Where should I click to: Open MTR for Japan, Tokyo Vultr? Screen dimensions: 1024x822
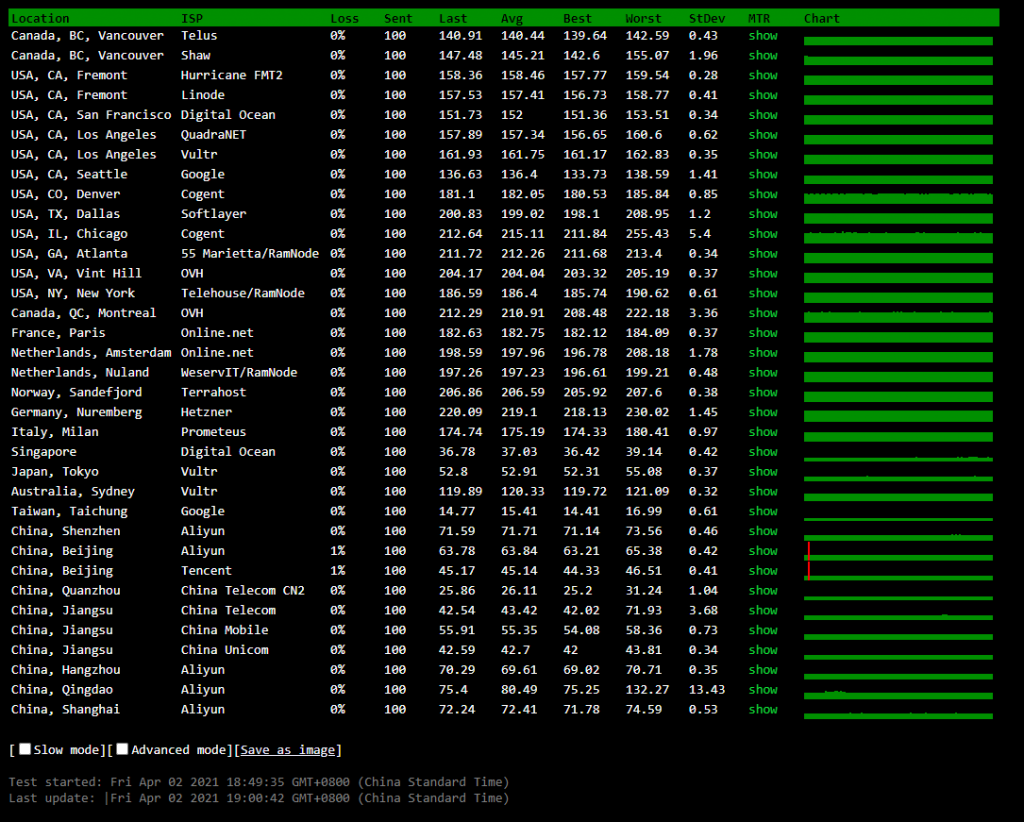[762, 472]
